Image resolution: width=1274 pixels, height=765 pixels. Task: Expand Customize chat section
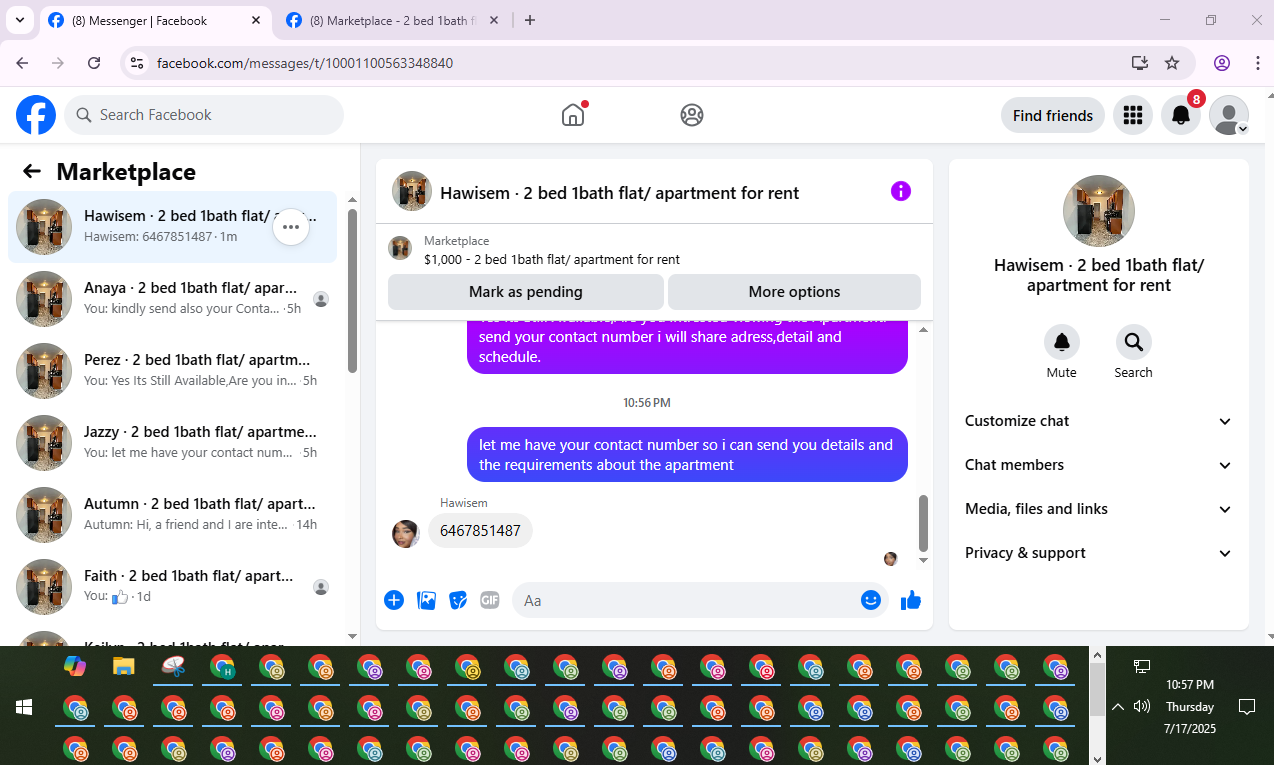1099,421
